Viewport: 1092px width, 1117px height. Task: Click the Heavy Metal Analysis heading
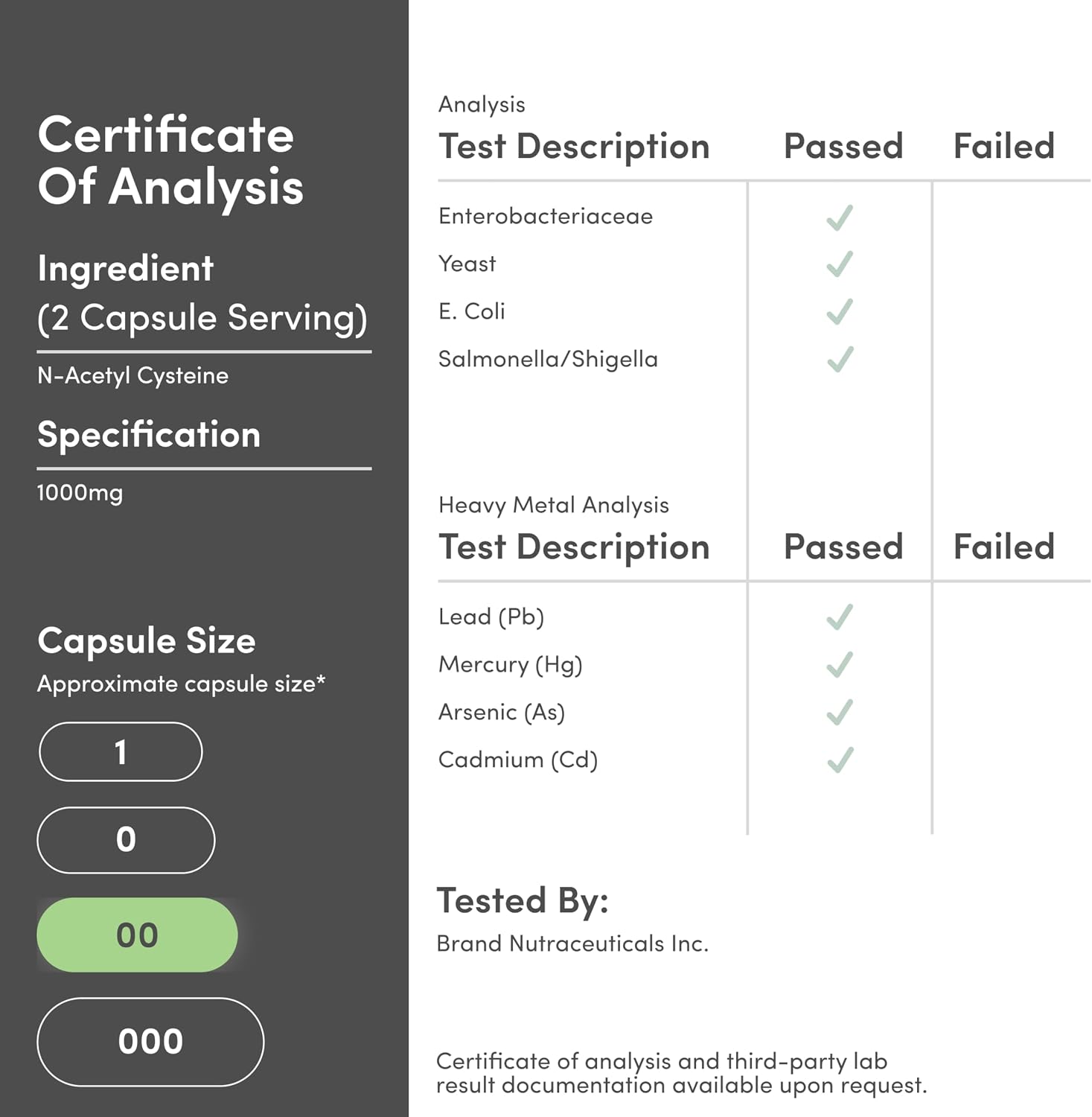click(x=554, y=505)
